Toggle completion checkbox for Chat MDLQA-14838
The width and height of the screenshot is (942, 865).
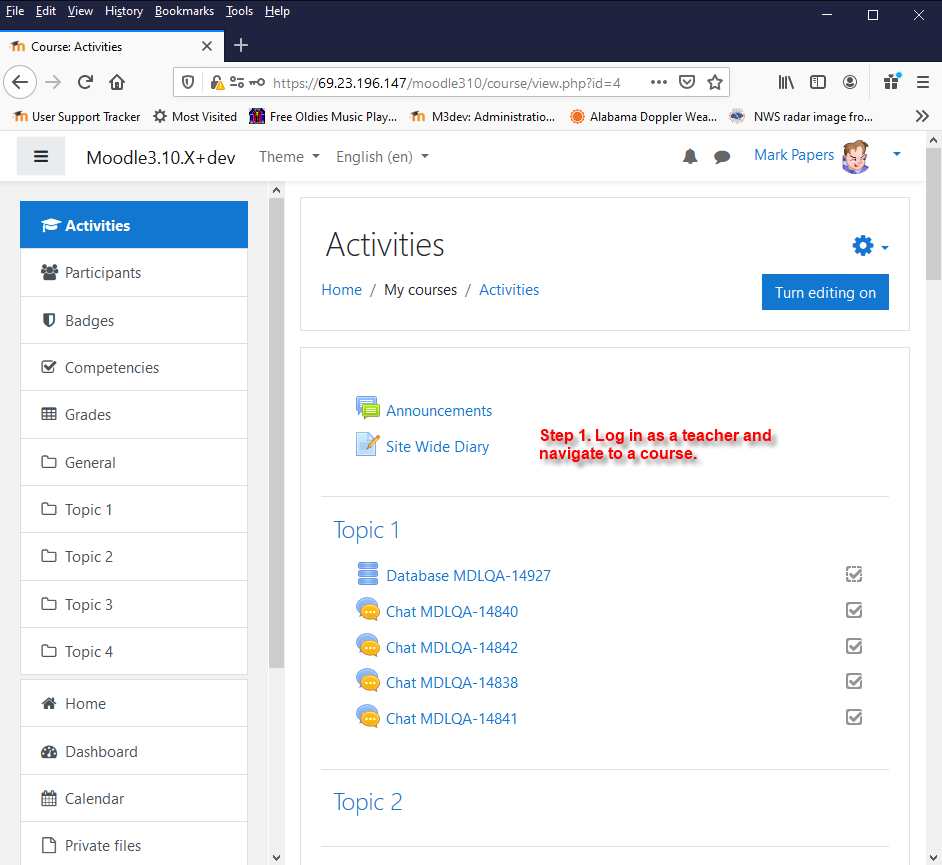[x=854, y=681]
